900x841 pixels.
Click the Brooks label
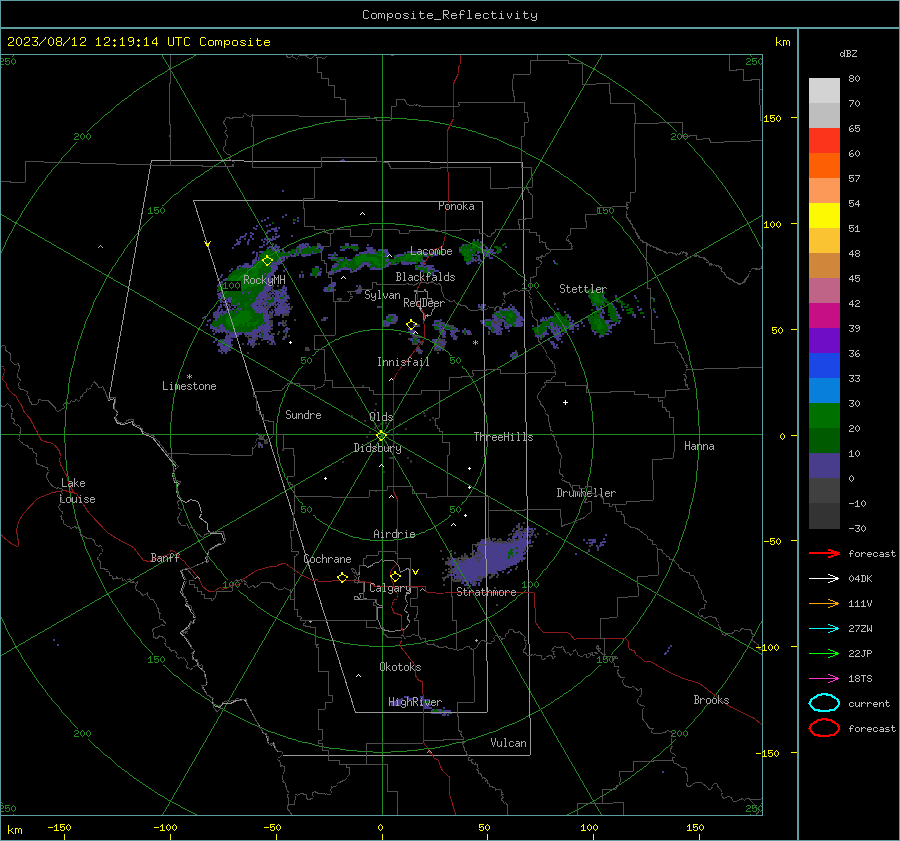[x=711, y=700]
